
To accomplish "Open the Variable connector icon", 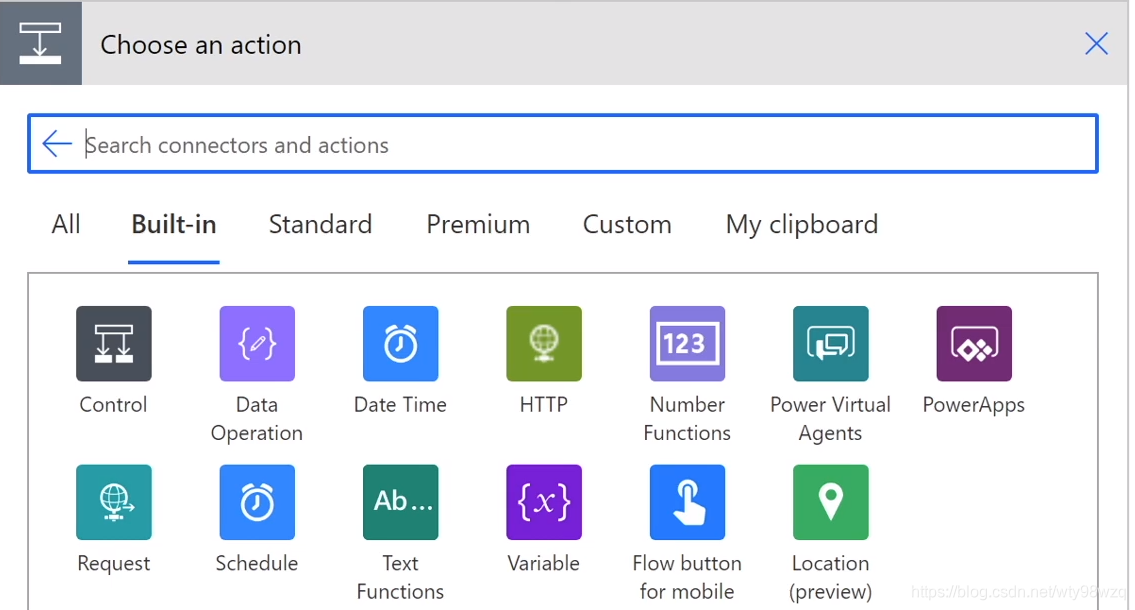I will [544, 502].
